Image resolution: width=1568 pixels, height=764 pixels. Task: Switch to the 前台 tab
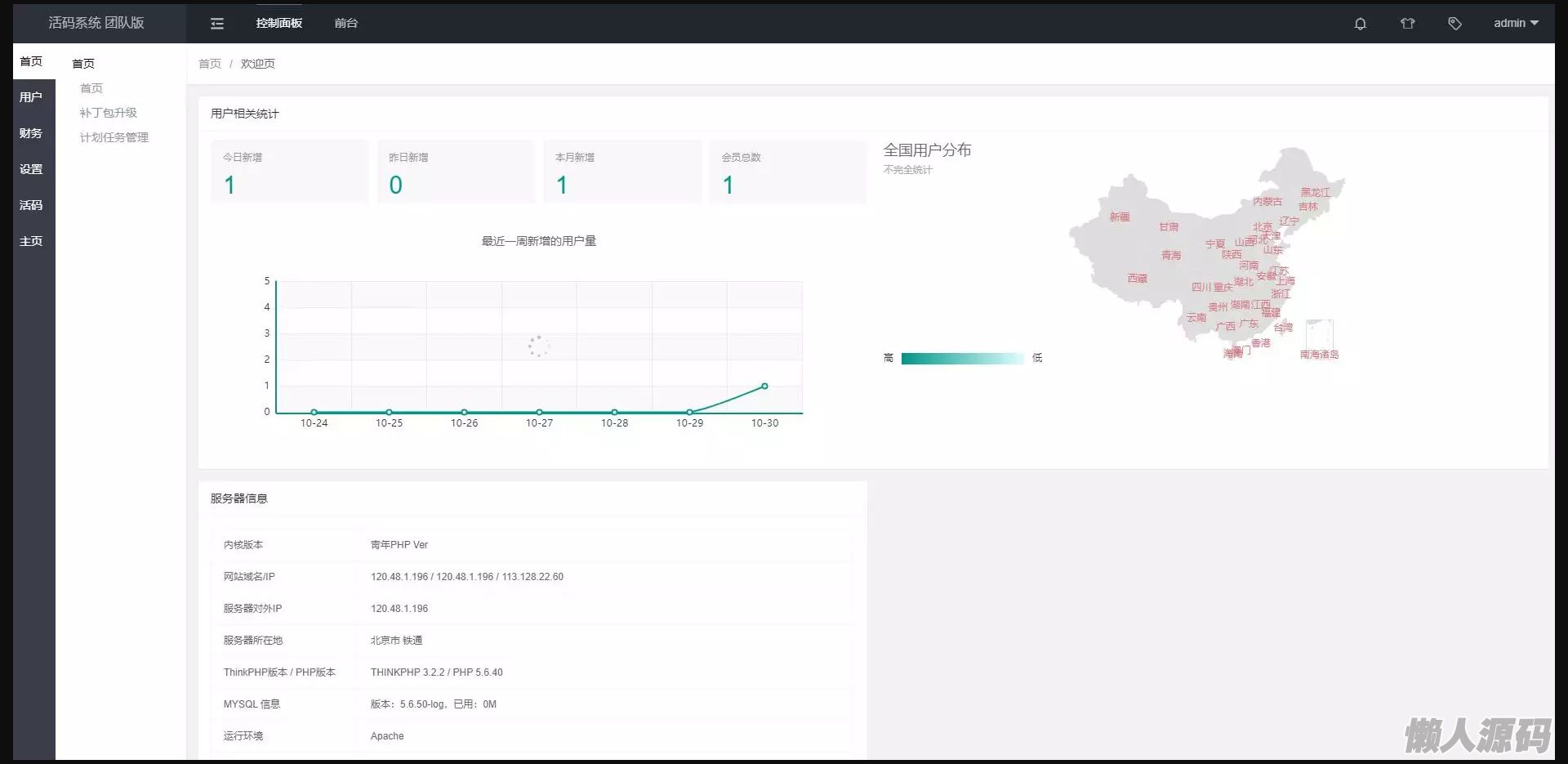tap(346, 24)
